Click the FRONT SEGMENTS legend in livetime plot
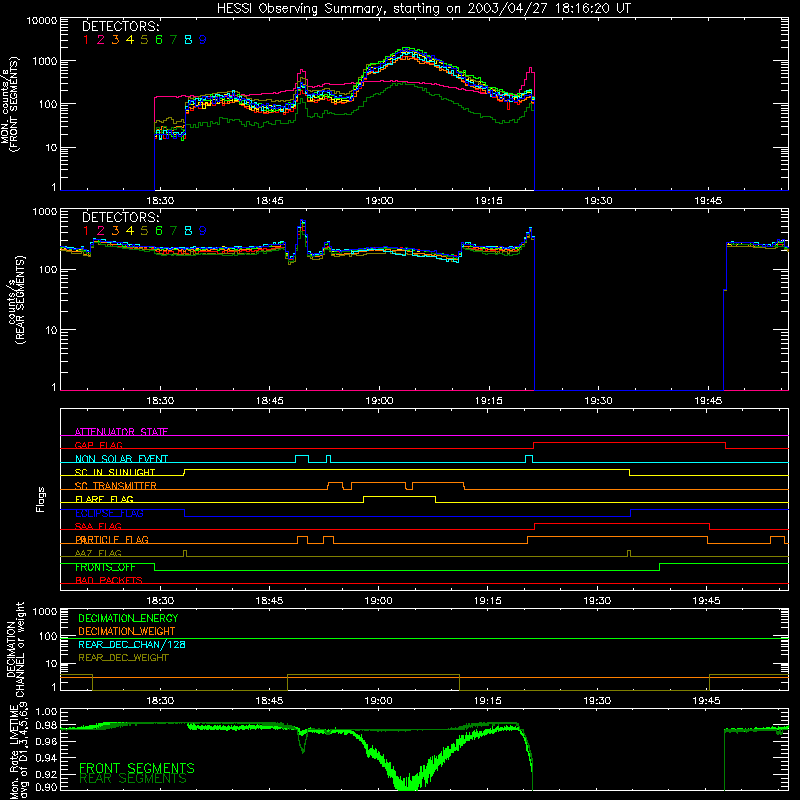 coord(137,768)
